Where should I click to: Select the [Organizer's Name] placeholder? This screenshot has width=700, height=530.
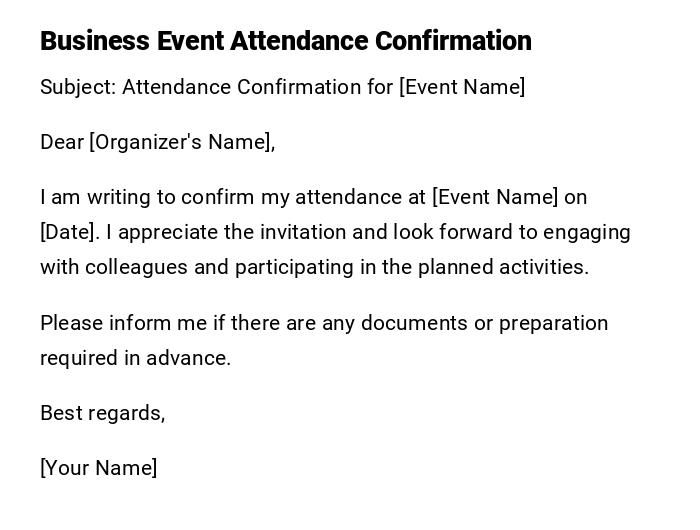pos(181,142)
